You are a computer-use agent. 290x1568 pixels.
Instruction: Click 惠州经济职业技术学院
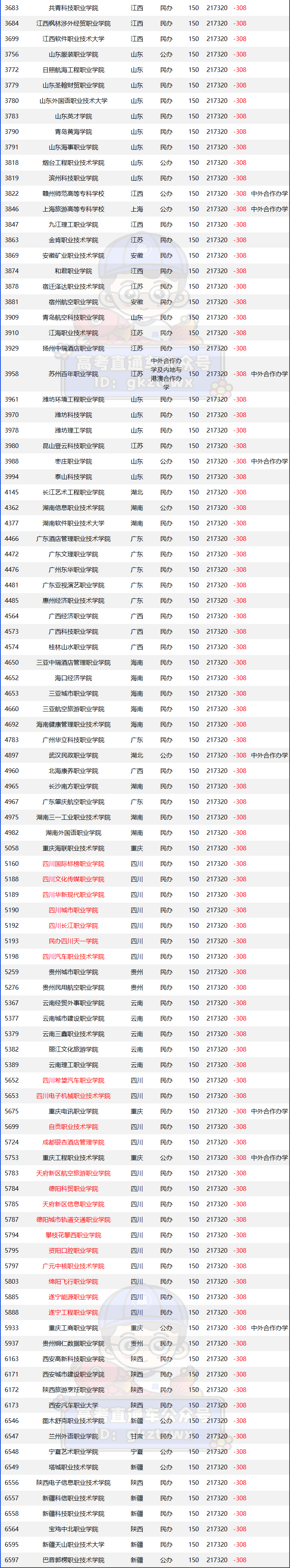73,601
